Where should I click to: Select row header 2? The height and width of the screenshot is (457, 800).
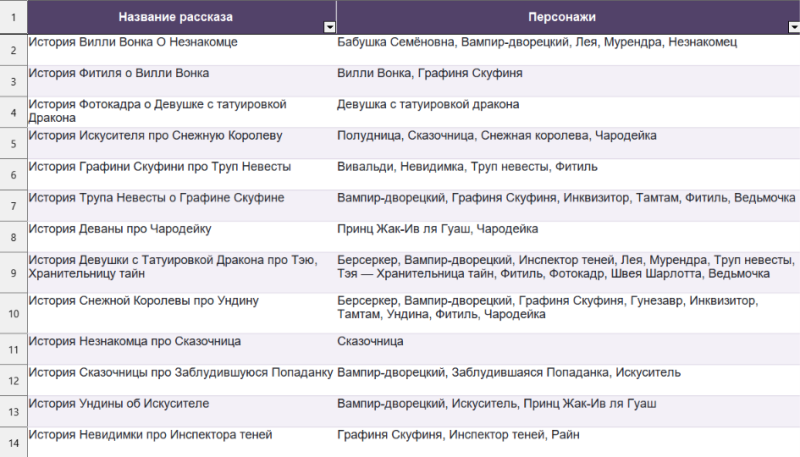pos(13,50)
